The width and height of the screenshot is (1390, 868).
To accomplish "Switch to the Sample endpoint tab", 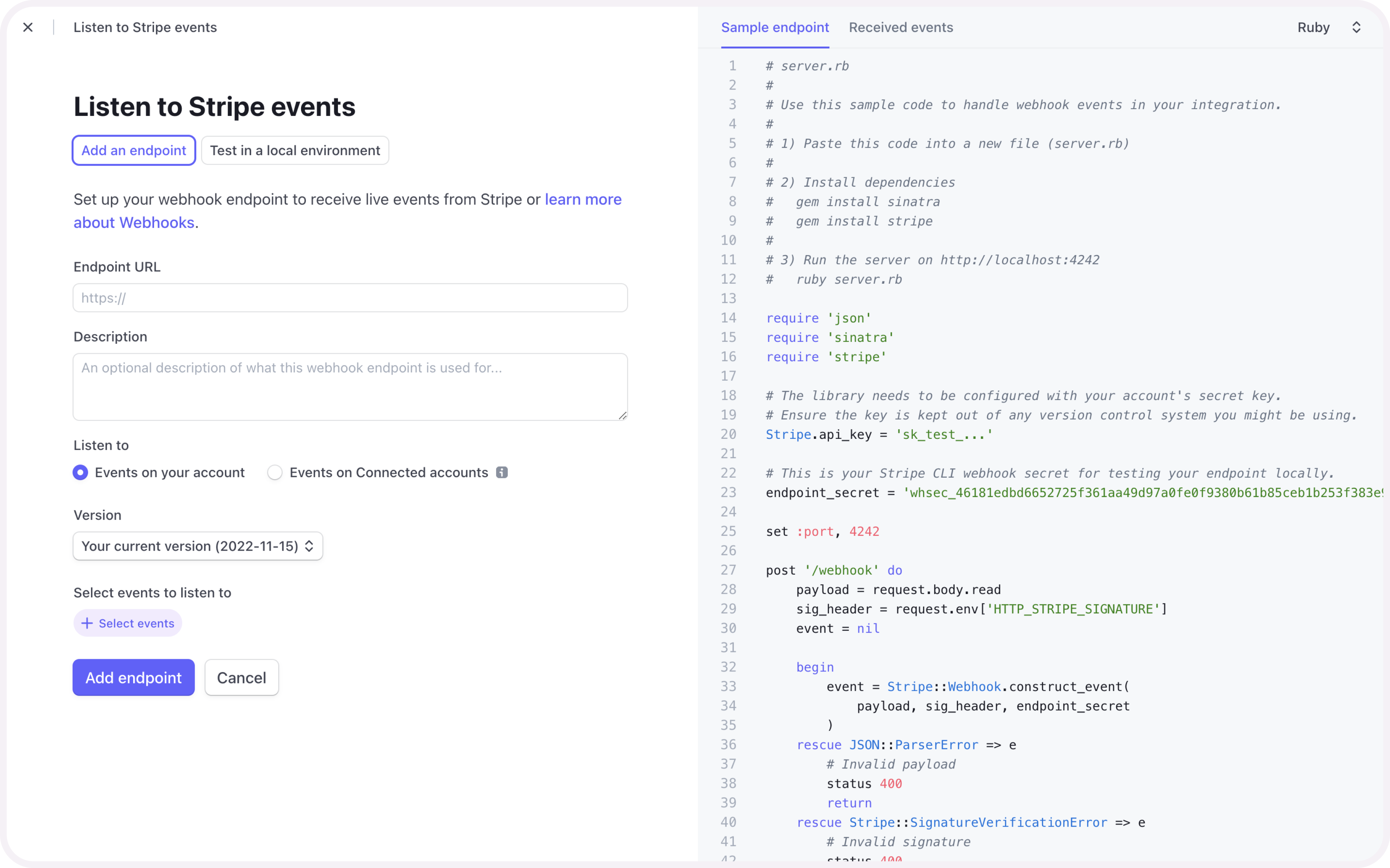I will pyautogui.click(x=774, y=28).
